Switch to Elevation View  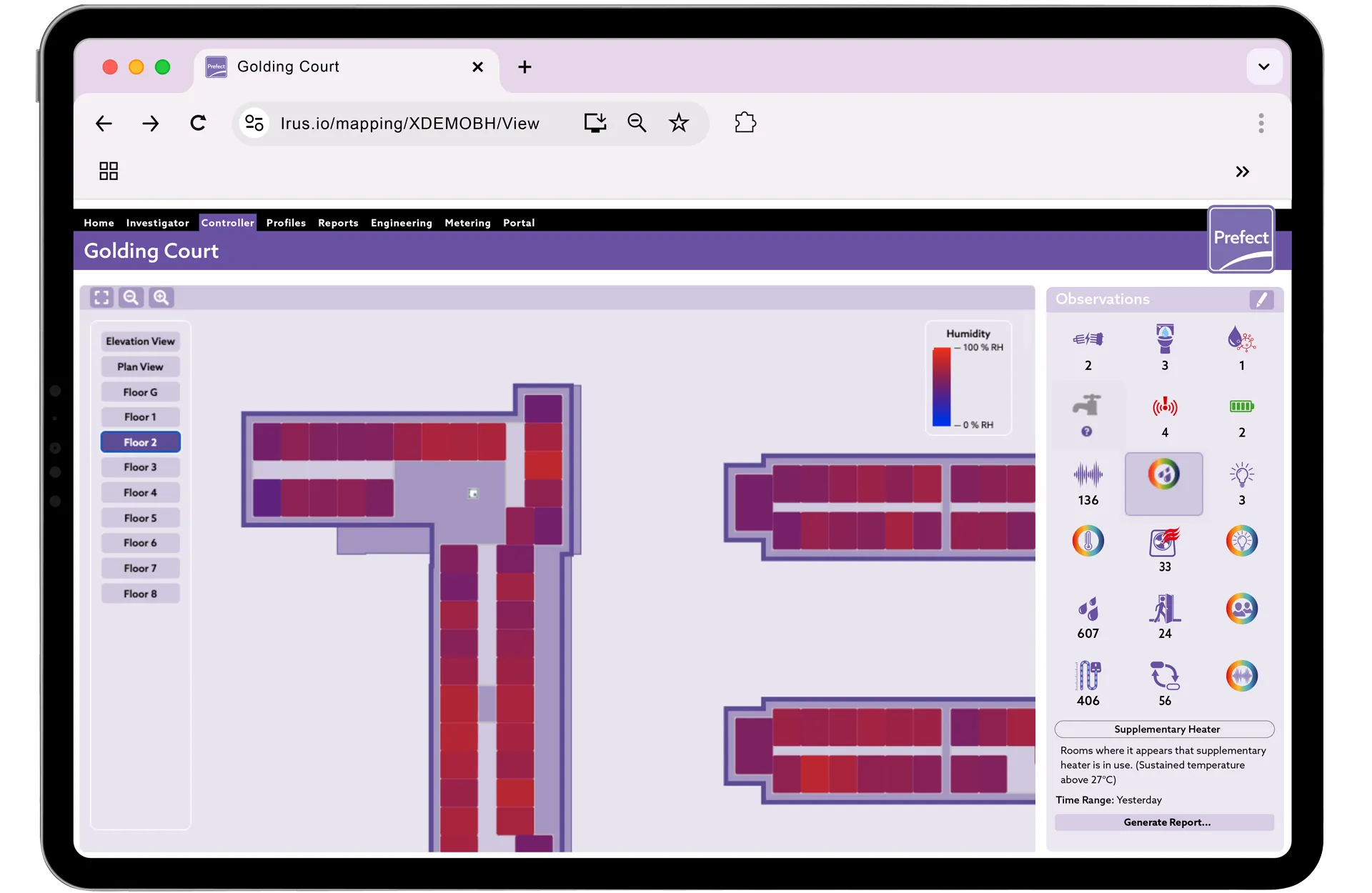tap(140, 341)
